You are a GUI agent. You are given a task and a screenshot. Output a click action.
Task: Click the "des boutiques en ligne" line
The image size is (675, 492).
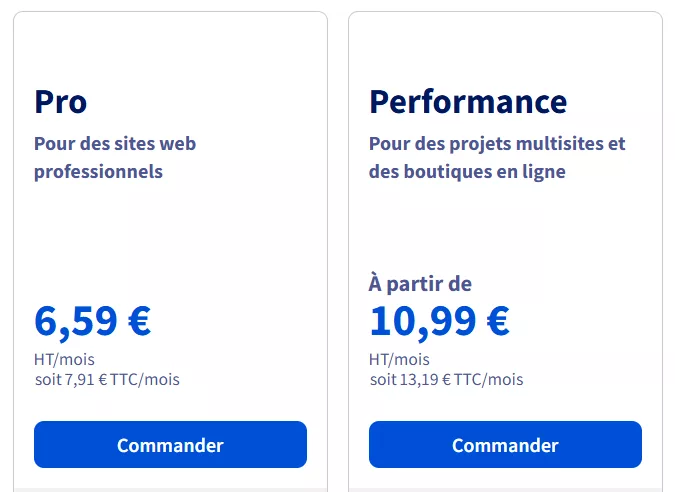tap(467, 171)
